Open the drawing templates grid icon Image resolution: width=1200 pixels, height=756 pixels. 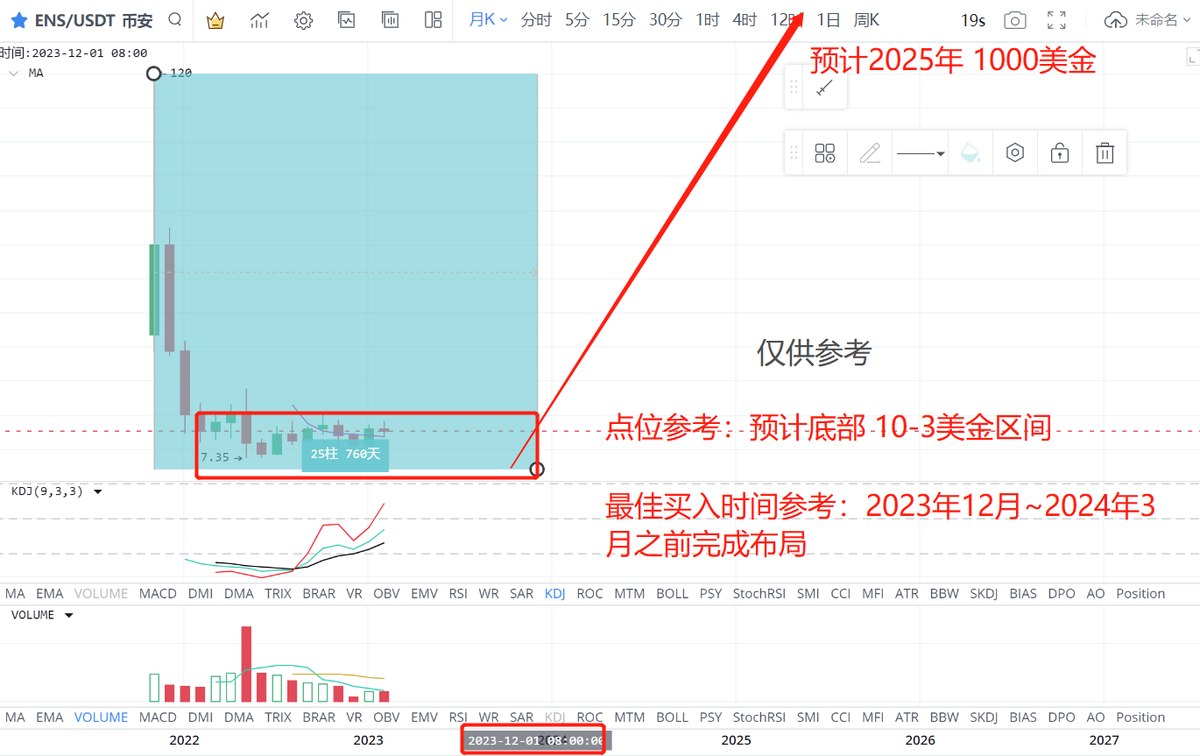824,152
